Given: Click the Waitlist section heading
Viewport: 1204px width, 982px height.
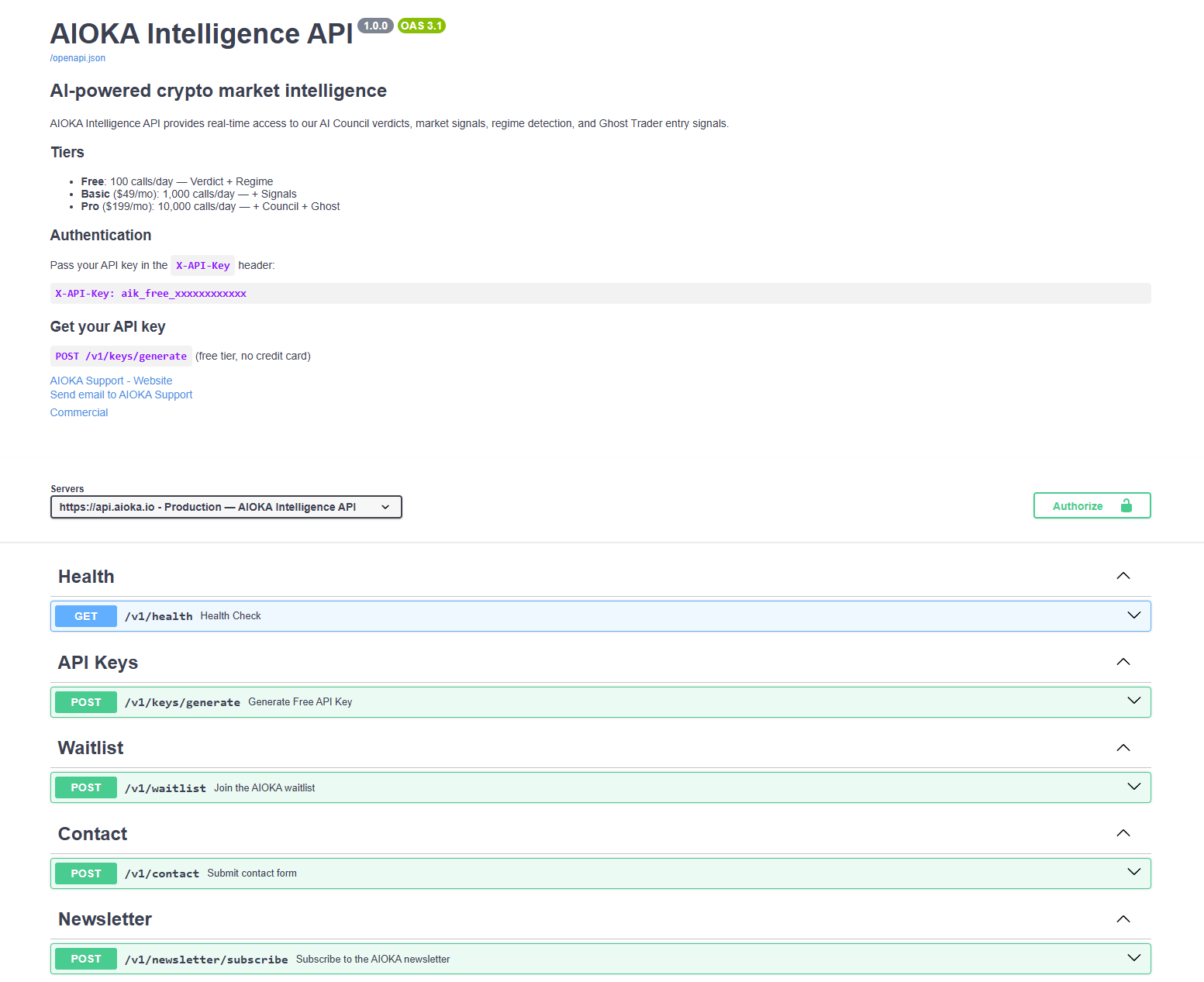Looking at the screenshot, I should (91, 748).
